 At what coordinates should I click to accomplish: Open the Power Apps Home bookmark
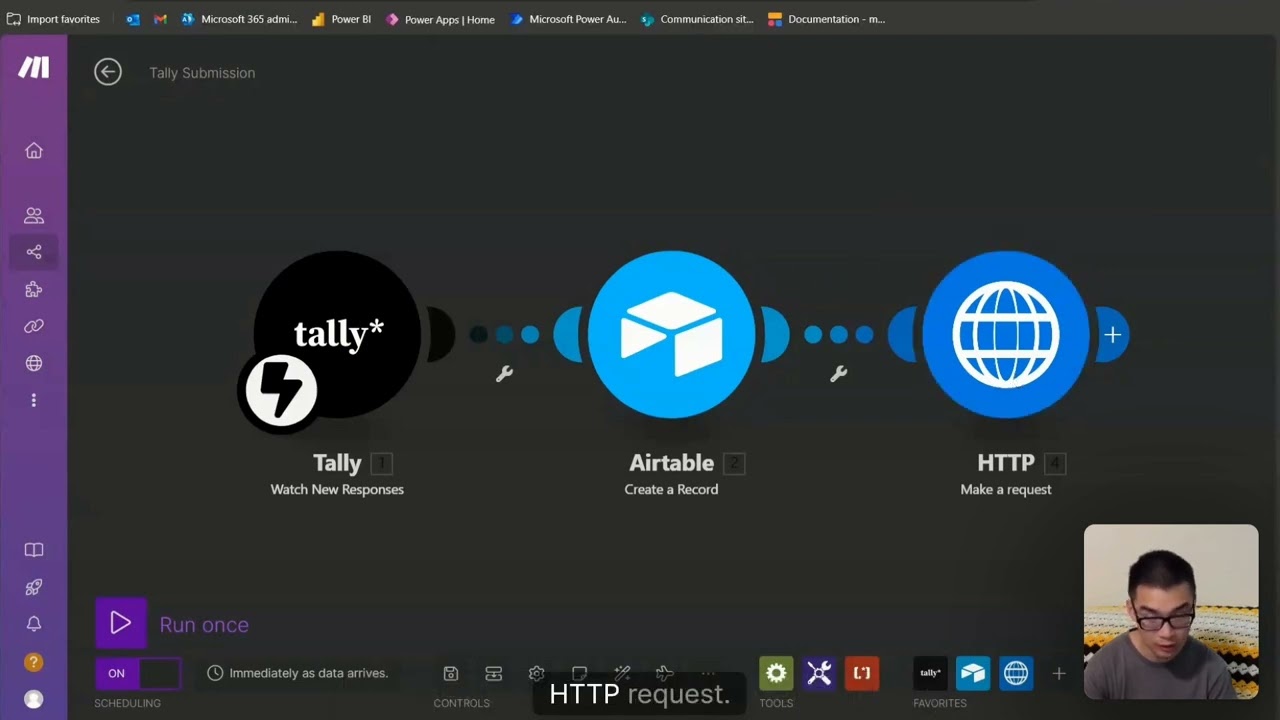click(440, 19)
